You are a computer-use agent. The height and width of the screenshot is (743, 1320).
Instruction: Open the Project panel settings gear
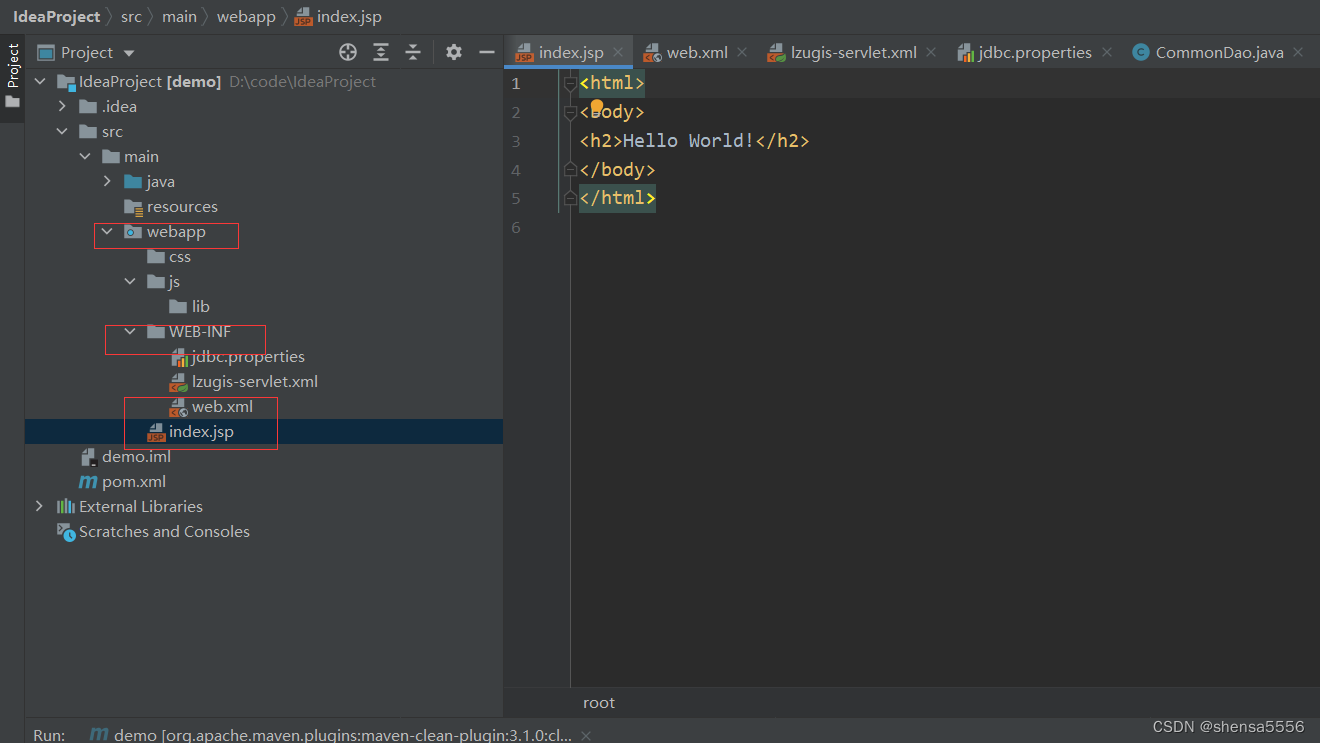pos(454,52)
